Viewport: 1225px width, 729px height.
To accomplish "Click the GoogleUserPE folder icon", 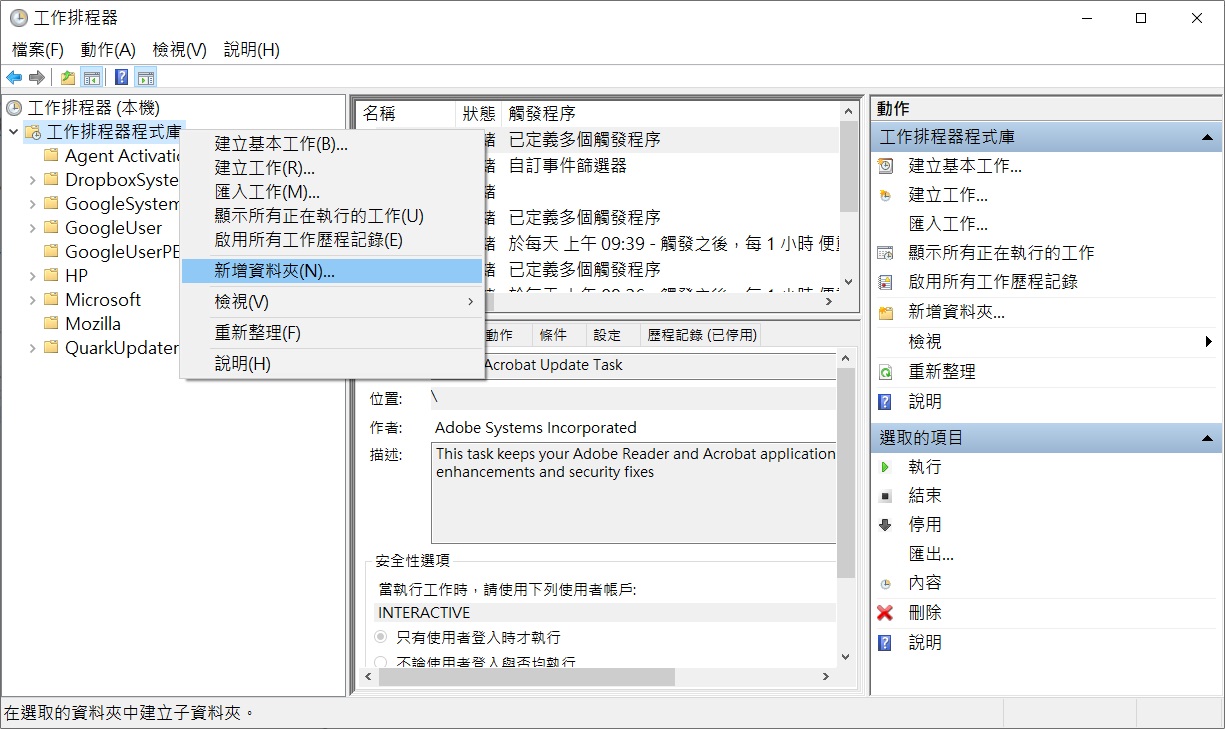I will (x=51, y=252).
